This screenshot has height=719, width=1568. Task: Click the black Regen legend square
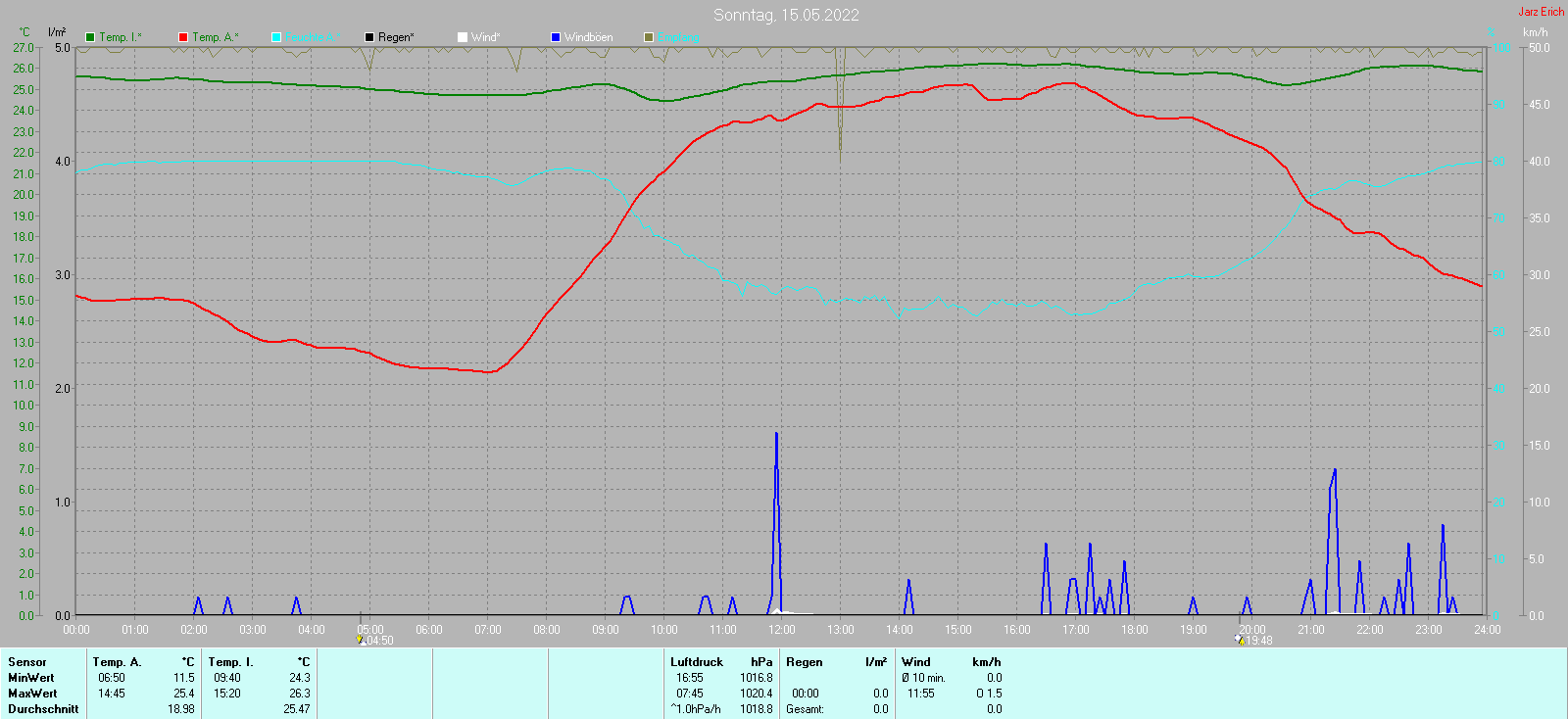point(369,37)
